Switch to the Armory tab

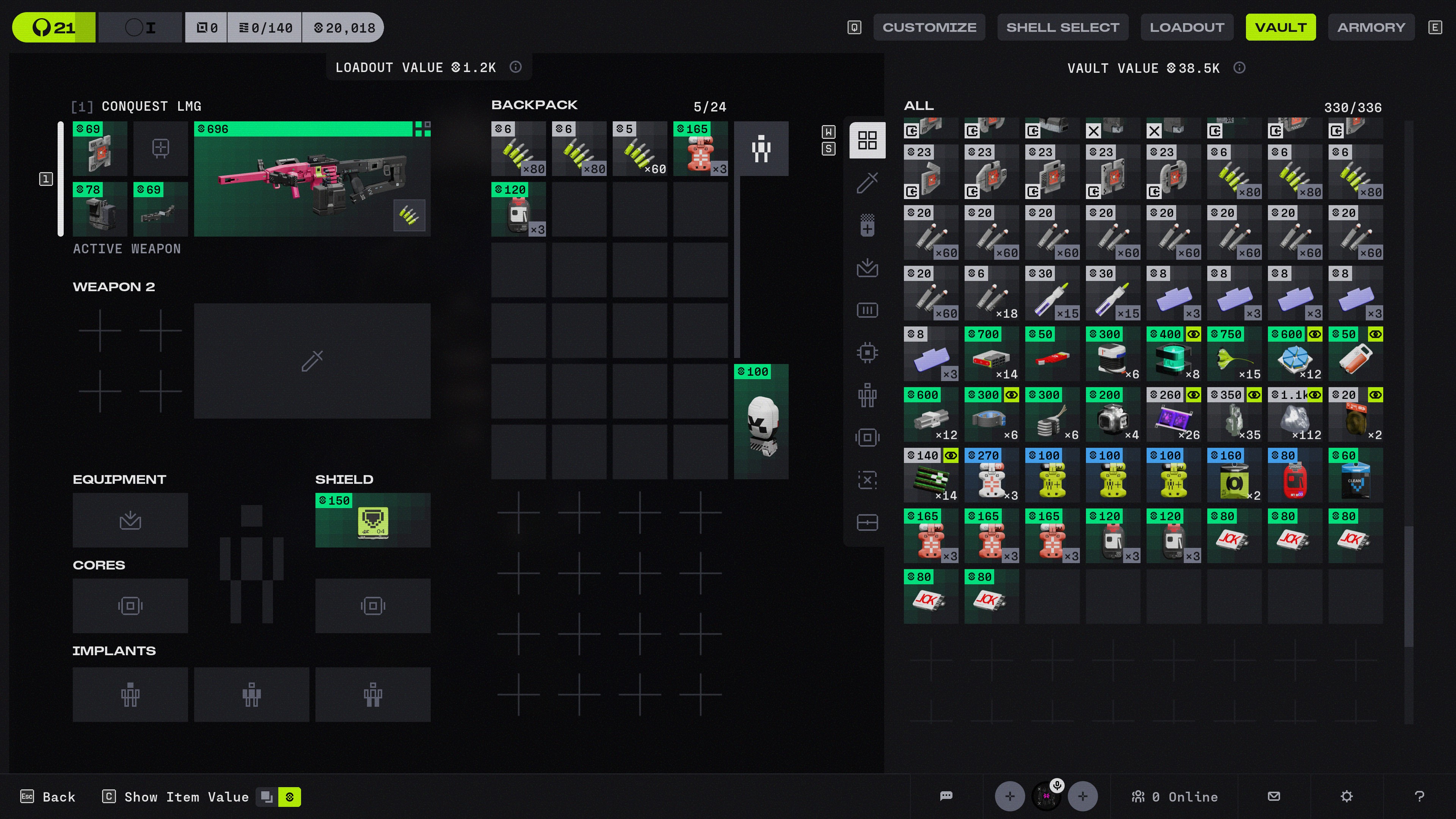pos(1371,27)
